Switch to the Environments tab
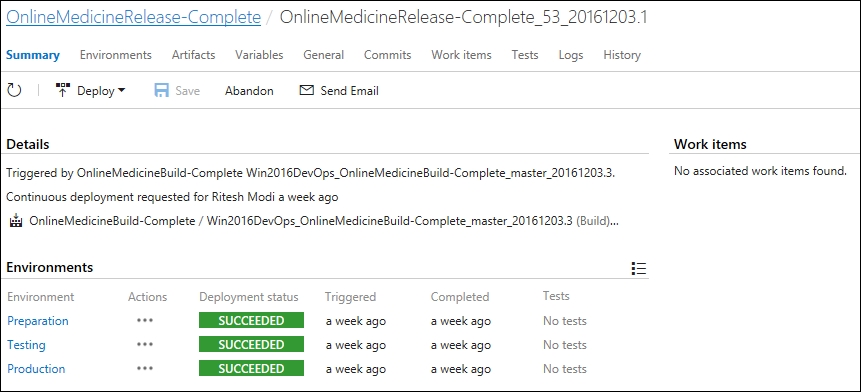The height and width of the screenshot is (392, 861). coord(115,55)
